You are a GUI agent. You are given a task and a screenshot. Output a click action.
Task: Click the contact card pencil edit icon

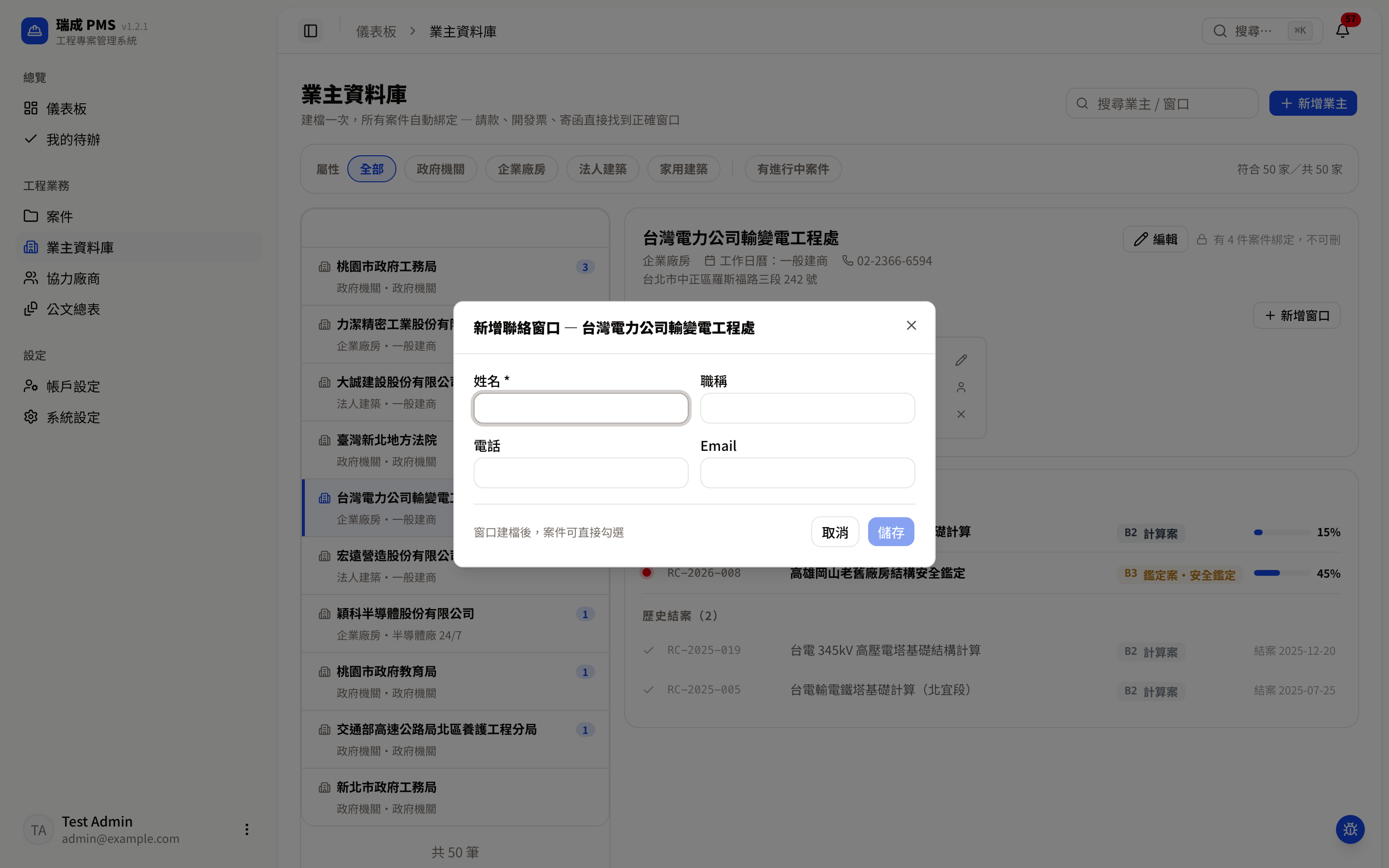[x=961, y=360]
